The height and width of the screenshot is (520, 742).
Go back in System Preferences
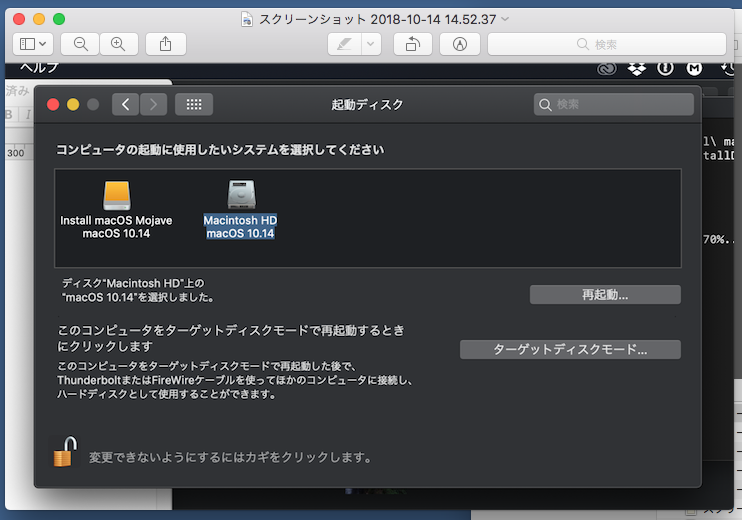pos(125,105)
